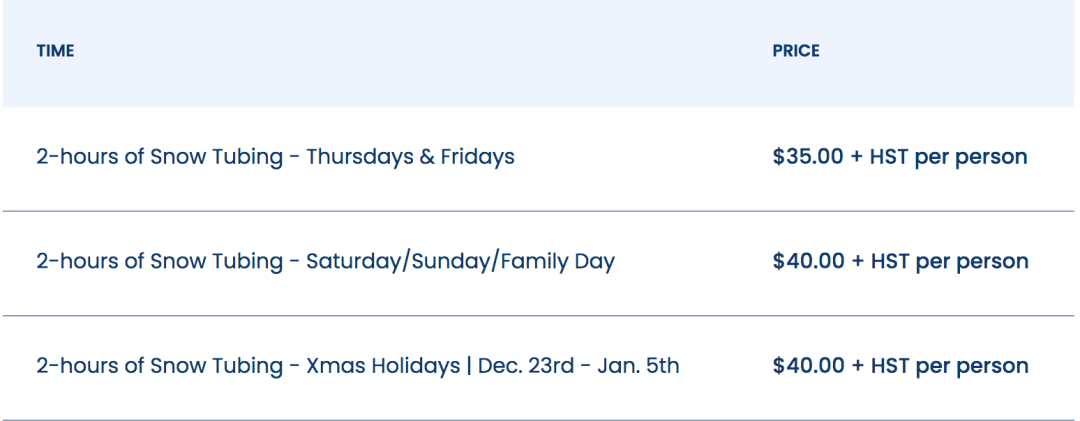Click "HST" in the Xmas Holidays price

pos(889,366)
